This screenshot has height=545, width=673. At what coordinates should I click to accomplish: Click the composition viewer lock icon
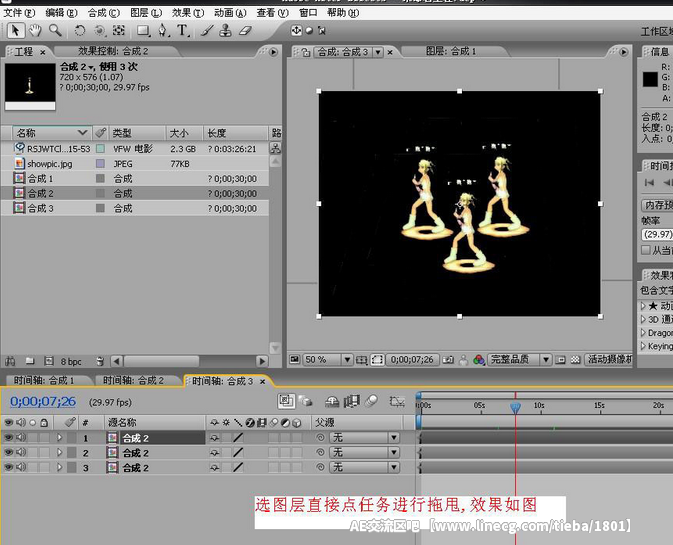pos(306,52)
